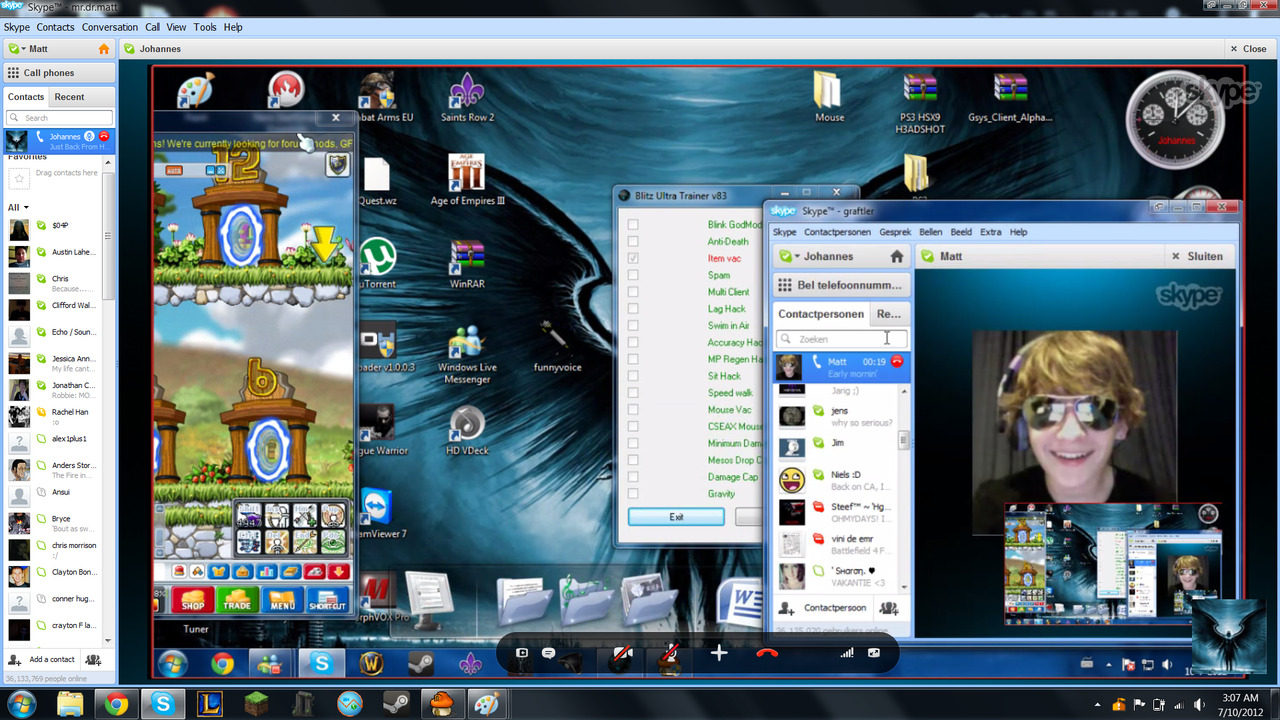Open Gesprek menu in graftler Skype window

click(x=895, y=232)
